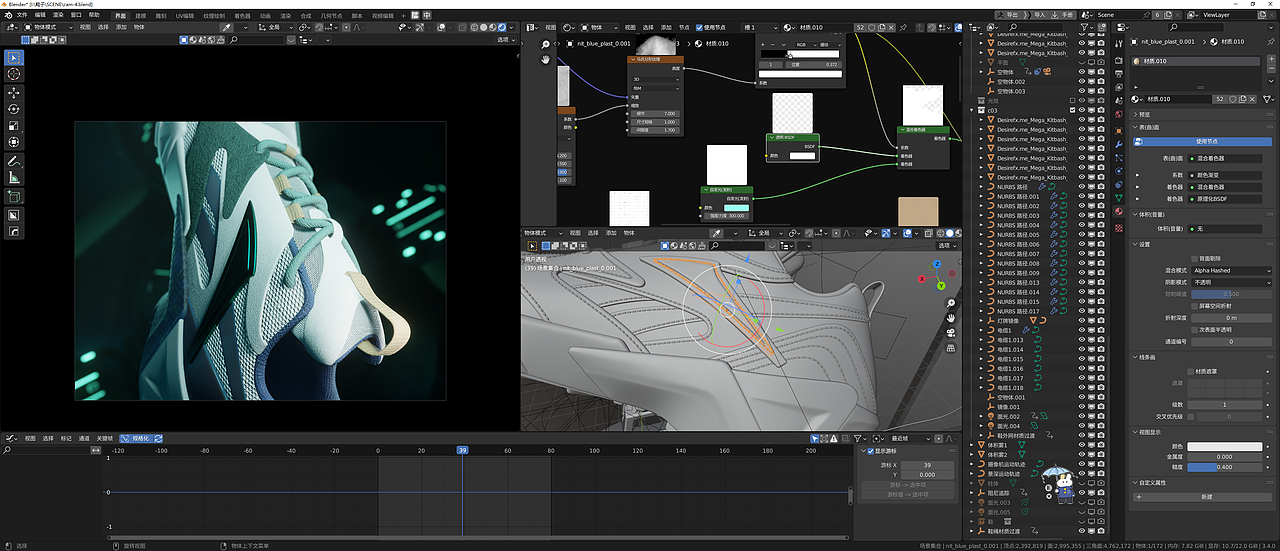Image resolution: width=1280 pixels, height=551 pixels.
Task: Select the Measure ruler tool
Action: [x=14, y=178]
